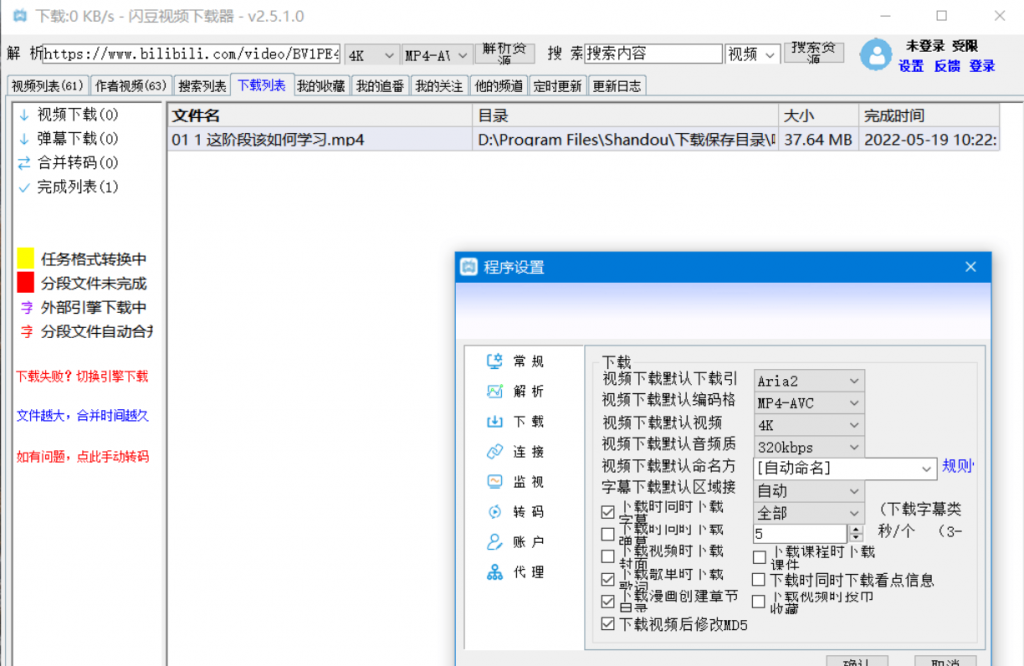The height and width of the screenshot is (666, 1024).
Task: Toggle the download-subtitles (字幕) checkbox
Action: [x=608, y=512]
